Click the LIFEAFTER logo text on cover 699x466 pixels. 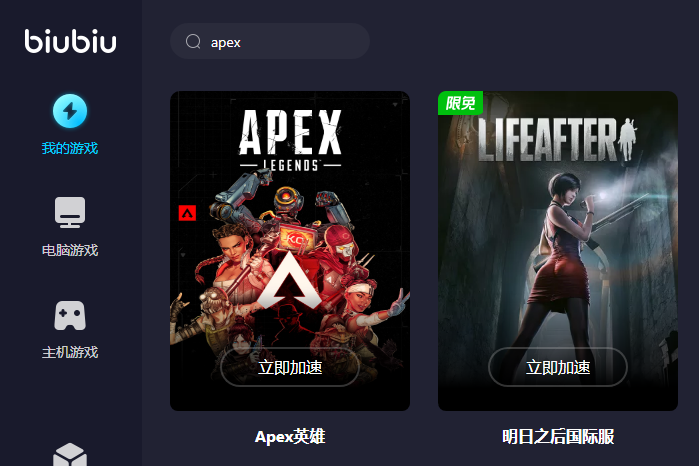pyautogui.click(x=557, y=140)
